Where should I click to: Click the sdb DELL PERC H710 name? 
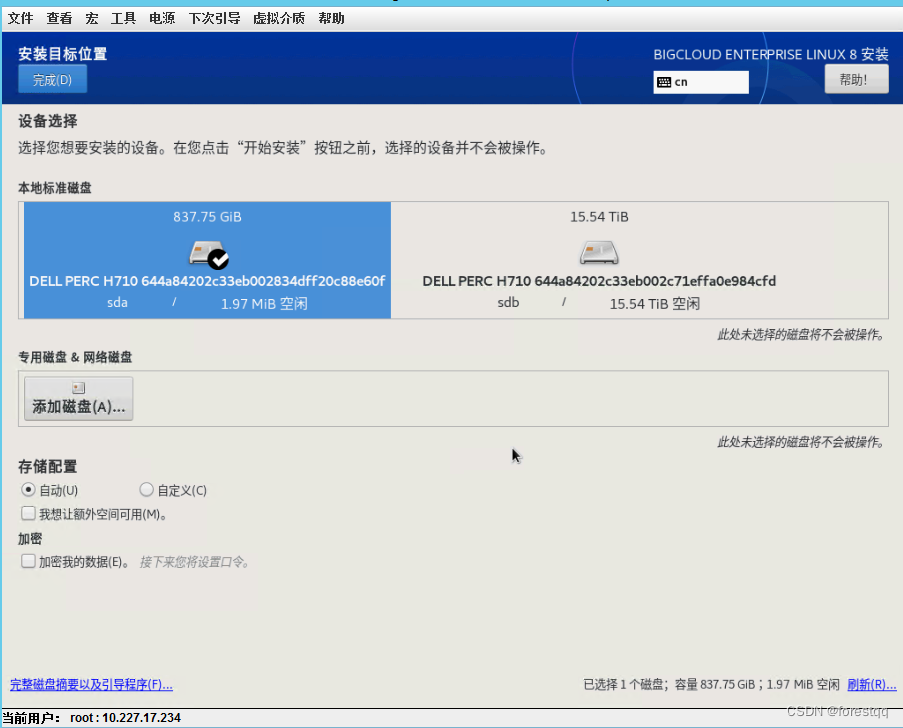(x=599, y=281)
